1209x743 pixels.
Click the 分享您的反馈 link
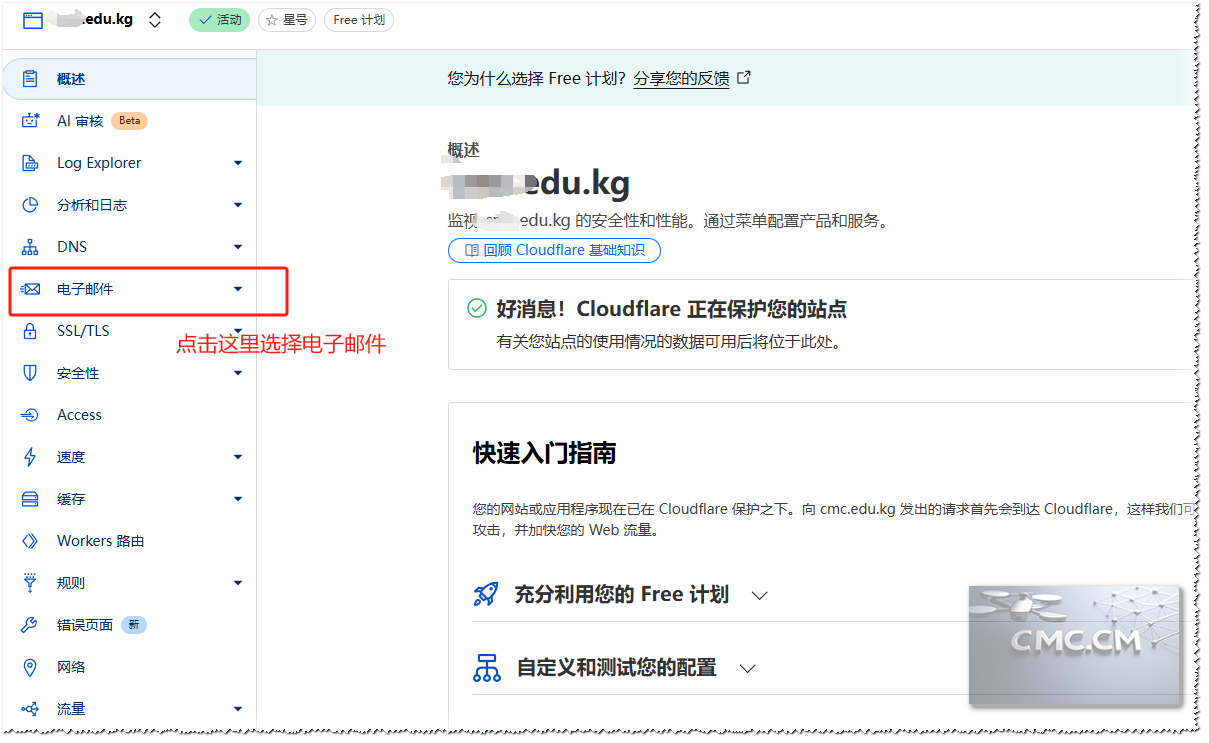681,78
